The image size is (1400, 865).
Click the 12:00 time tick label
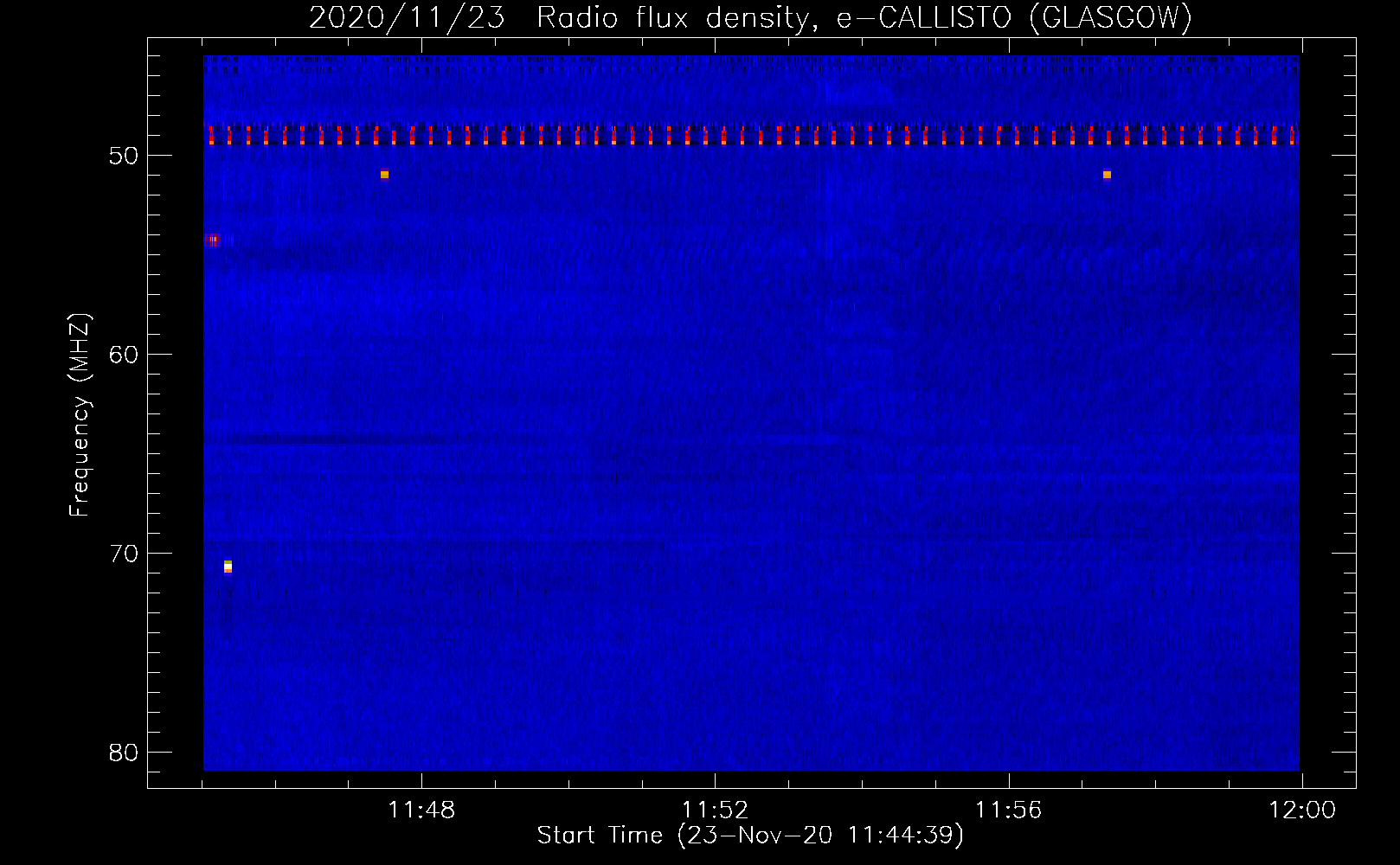[x=1302, y=811]
